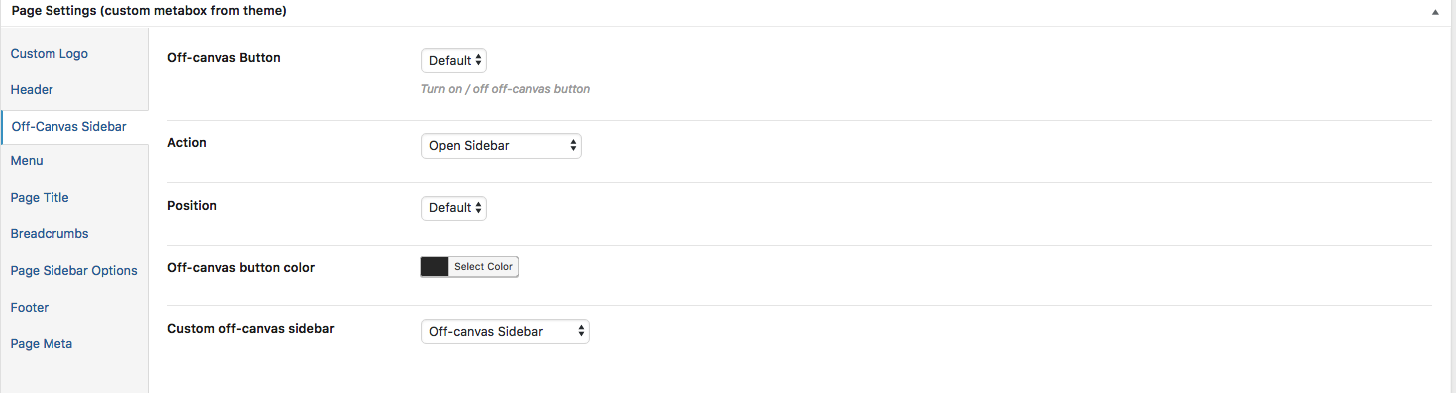Show Page Sidebar Options tab
This screenshot has height=393, width=1456.
[x=74, y=270]
